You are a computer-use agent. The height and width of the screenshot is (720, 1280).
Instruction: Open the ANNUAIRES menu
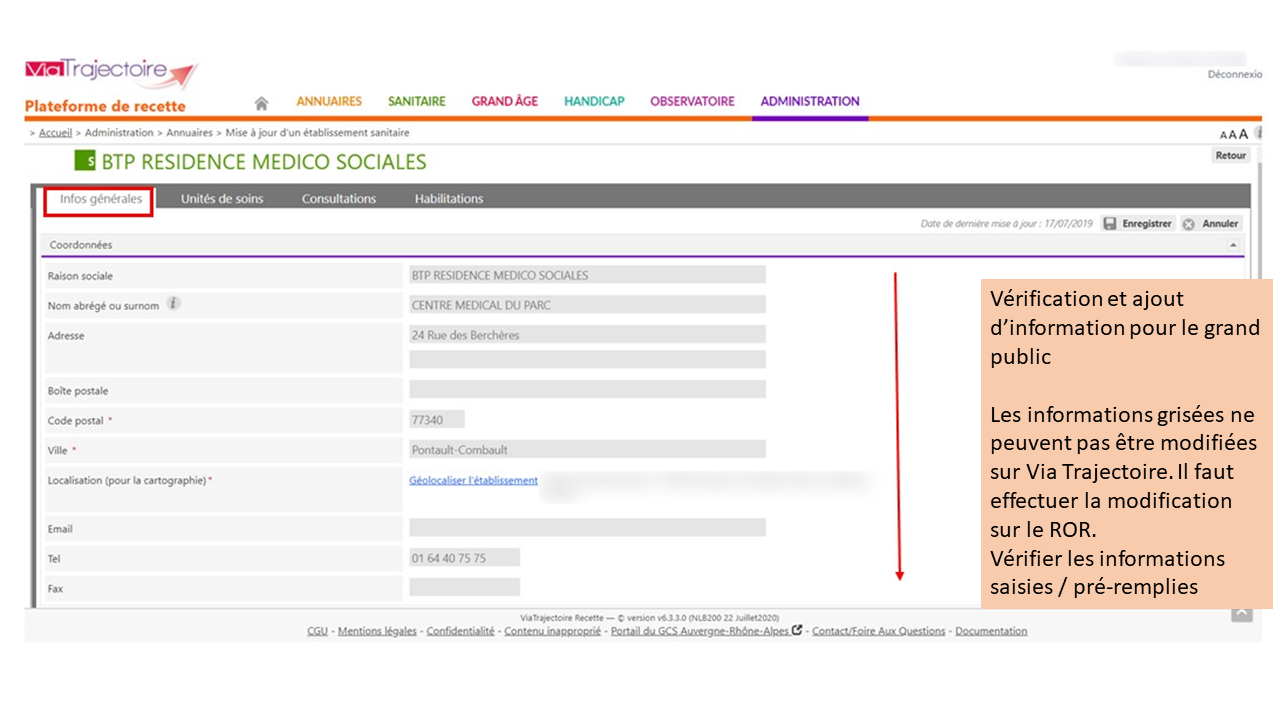(329, 101)
